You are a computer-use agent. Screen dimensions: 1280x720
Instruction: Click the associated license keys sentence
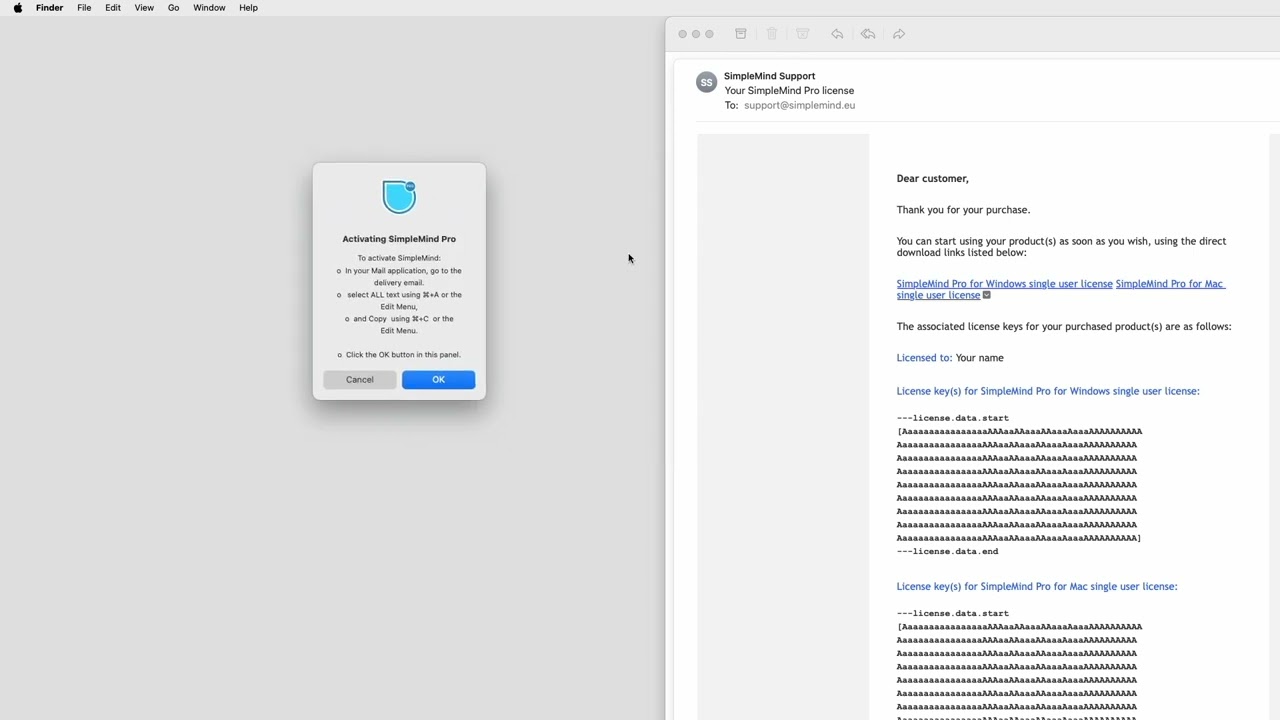[1064, 327]
